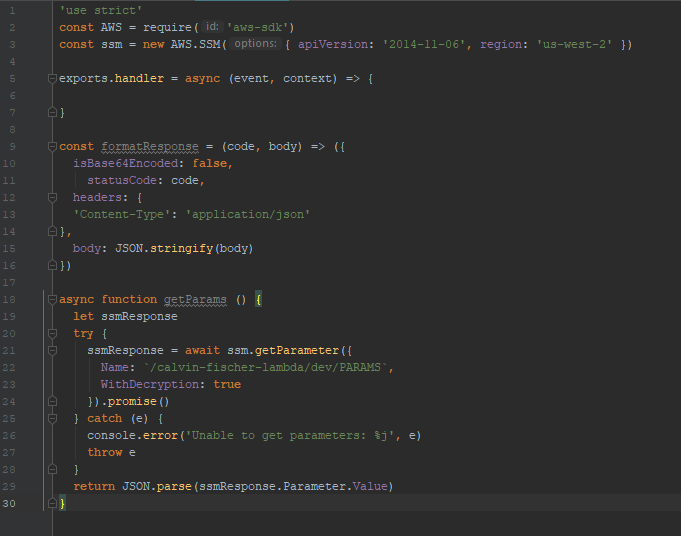Click the underlined getParams function name

[x=195, y=300]
